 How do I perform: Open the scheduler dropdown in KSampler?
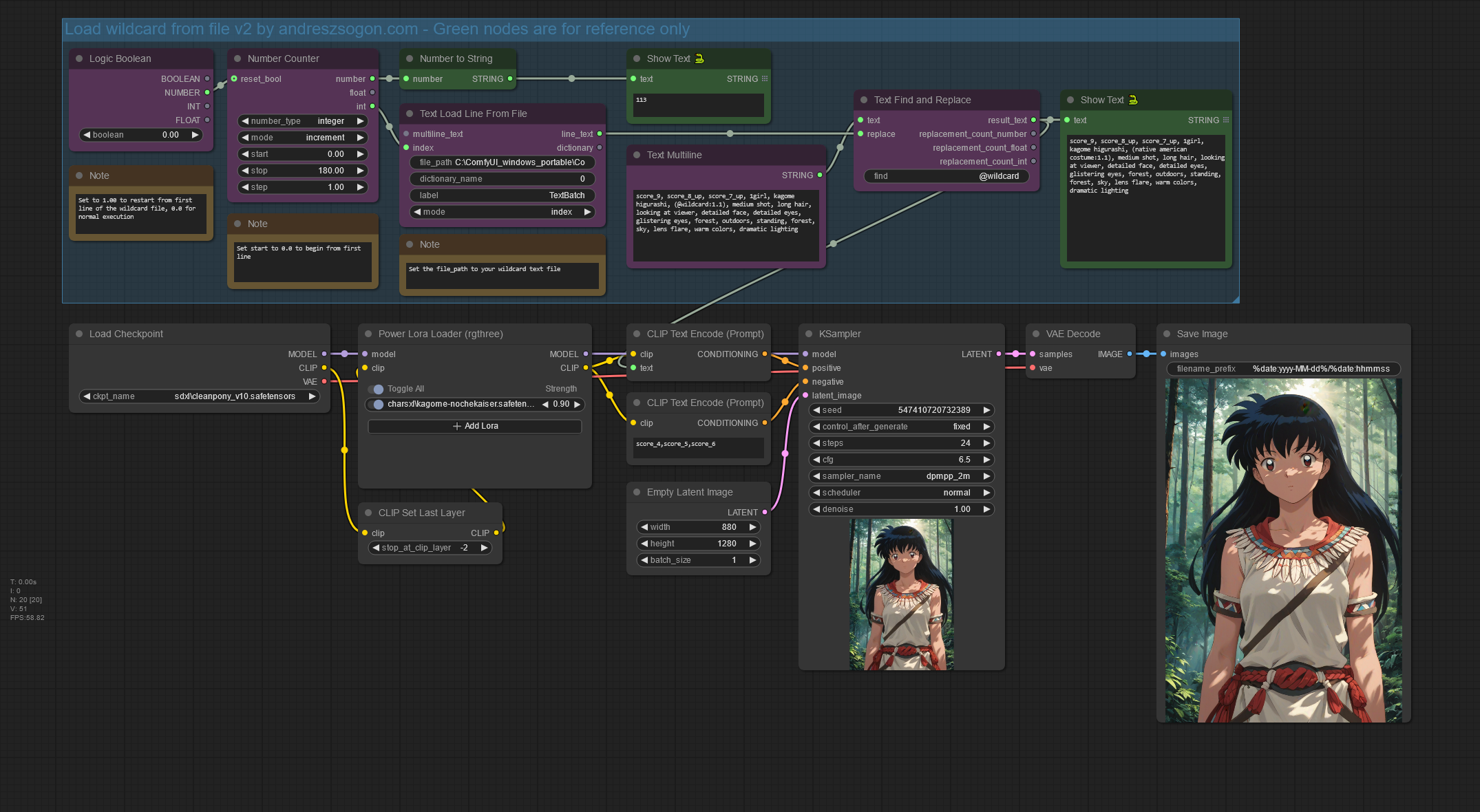902,493
